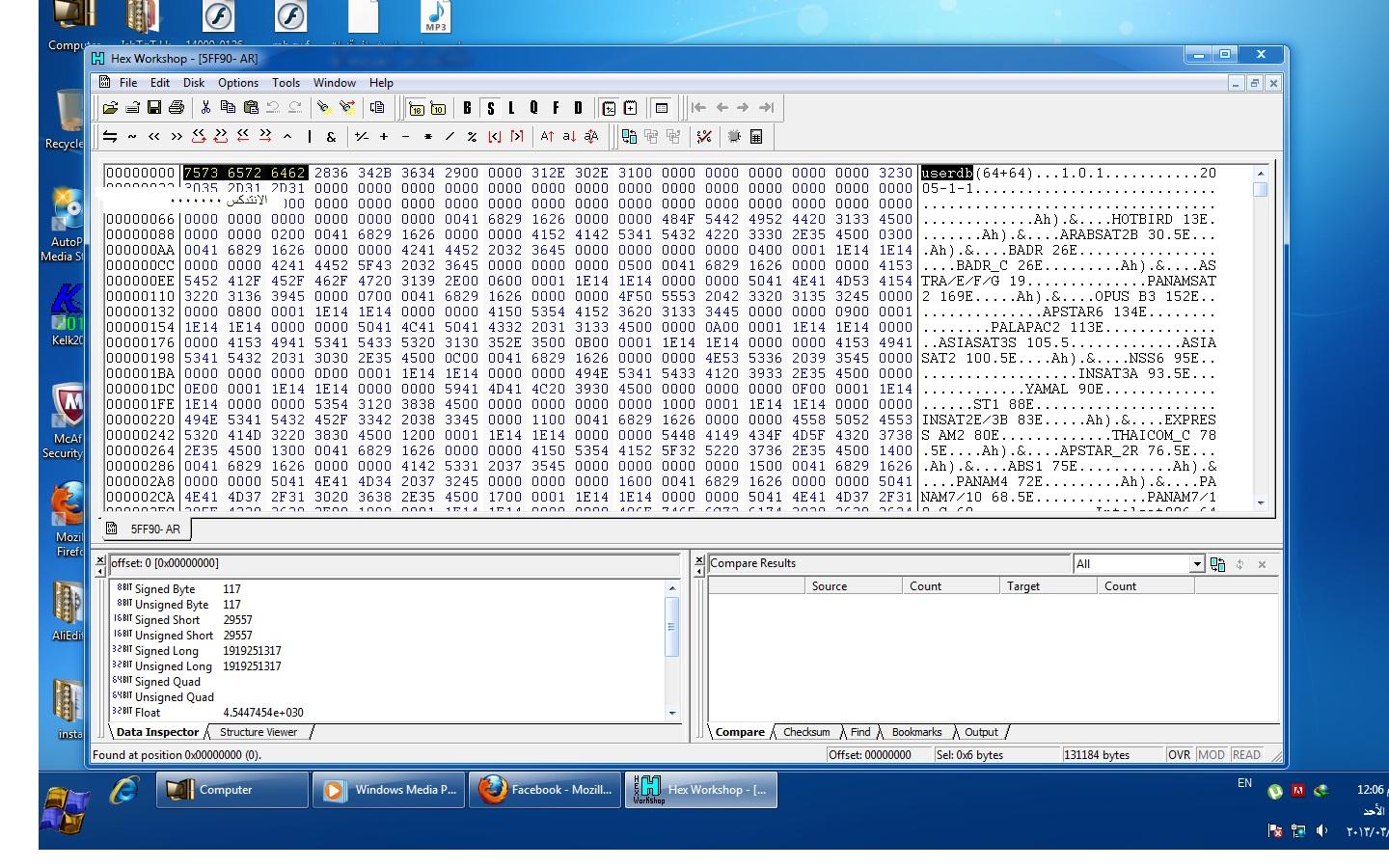Open Windows Media Player taskbar button
The image size is (1389, 868).
click(x=389, y=790)
